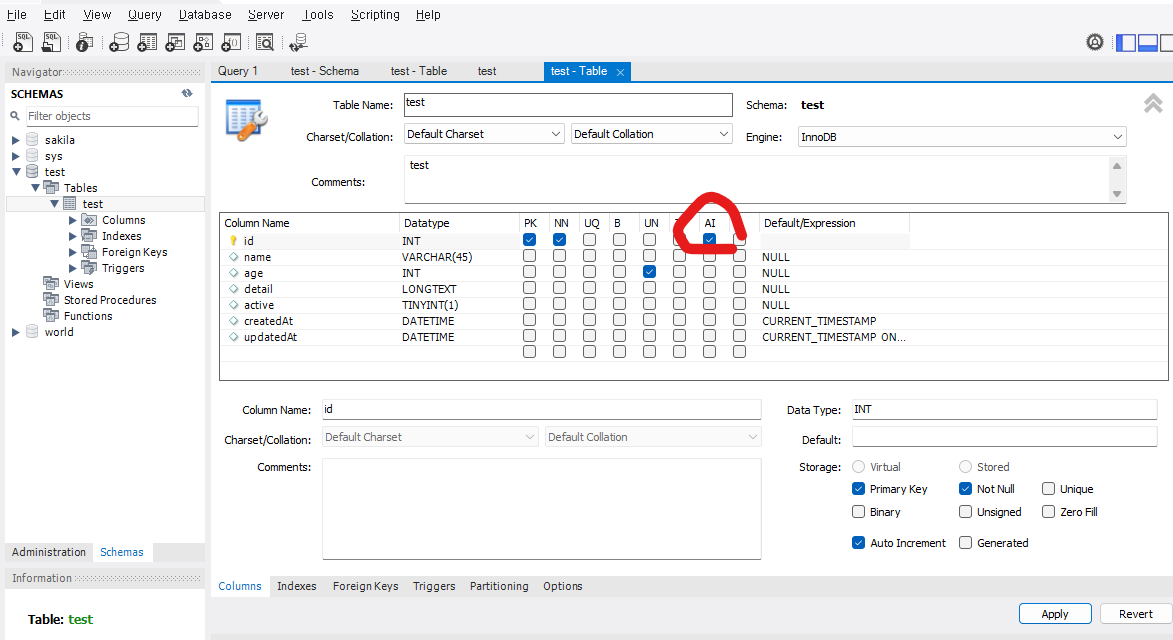Enable the Unique checkbox
Image resolution: width=1173 pixels, height=640 pixels.
1049,489
